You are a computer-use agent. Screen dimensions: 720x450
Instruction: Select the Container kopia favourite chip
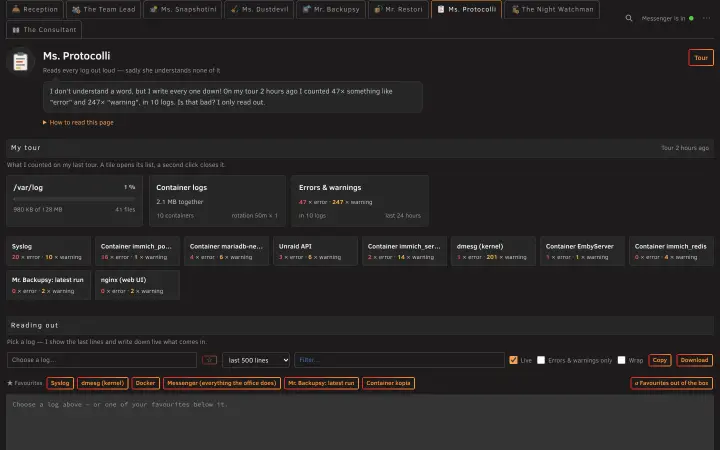pos(388,383)
